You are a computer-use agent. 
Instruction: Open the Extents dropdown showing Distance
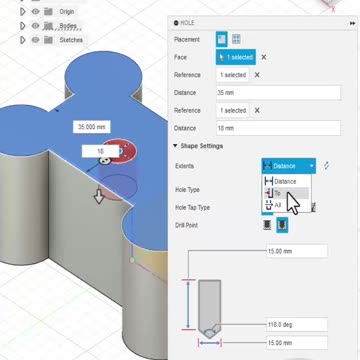[289, 166]
